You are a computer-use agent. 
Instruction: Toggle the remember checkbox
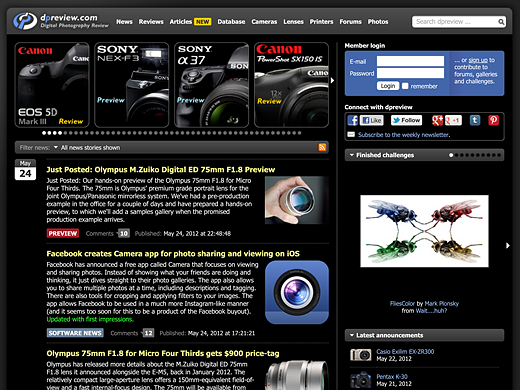coord(405,86)
